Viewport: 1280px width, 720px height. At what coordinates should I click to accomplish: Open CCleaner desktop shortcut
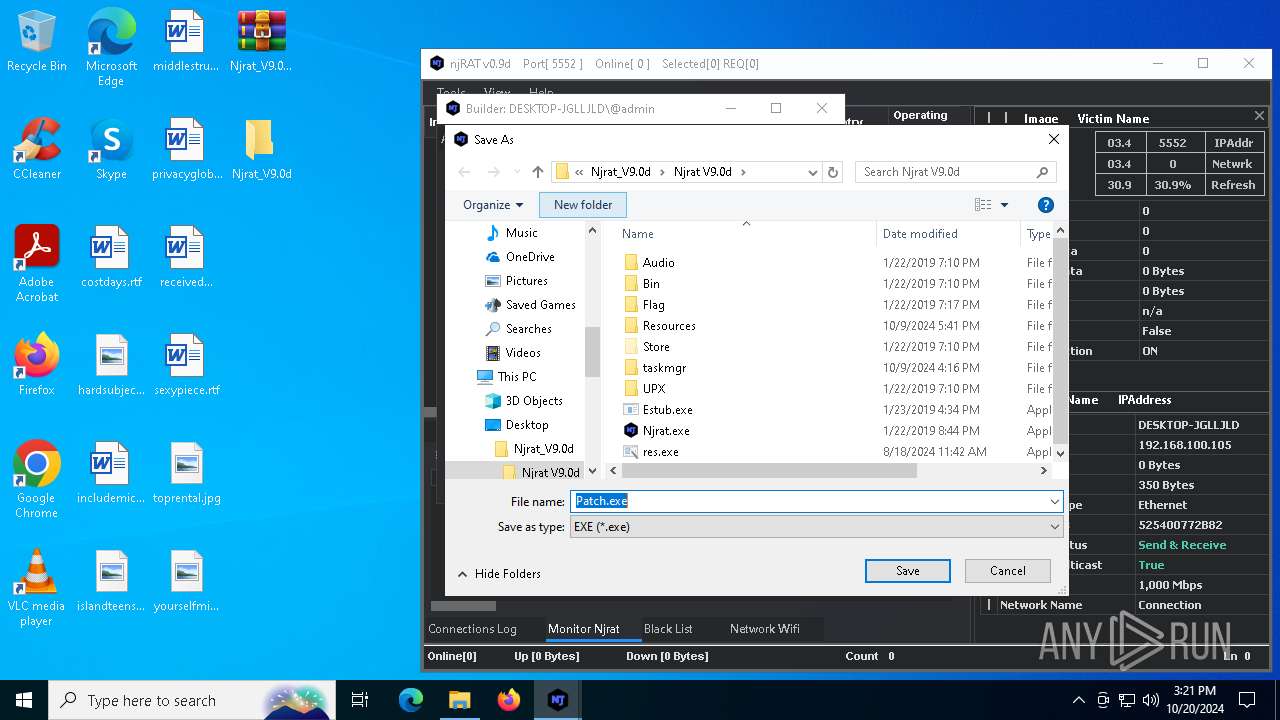[x=37, y=150]
